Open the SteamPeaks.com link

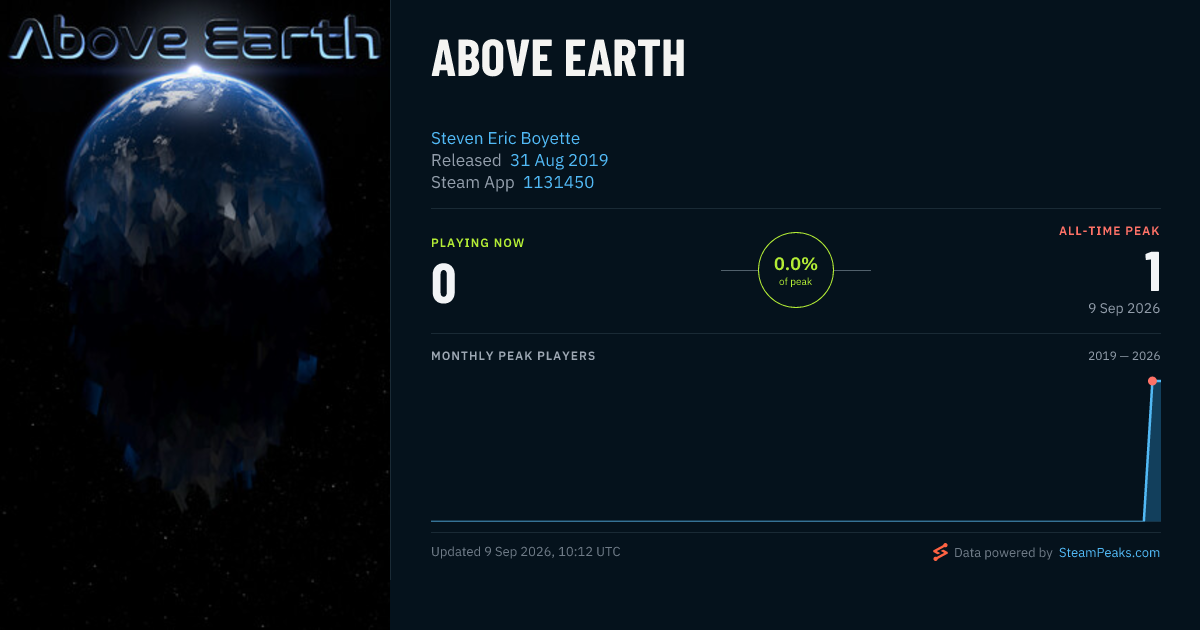tap(1109, 552)
